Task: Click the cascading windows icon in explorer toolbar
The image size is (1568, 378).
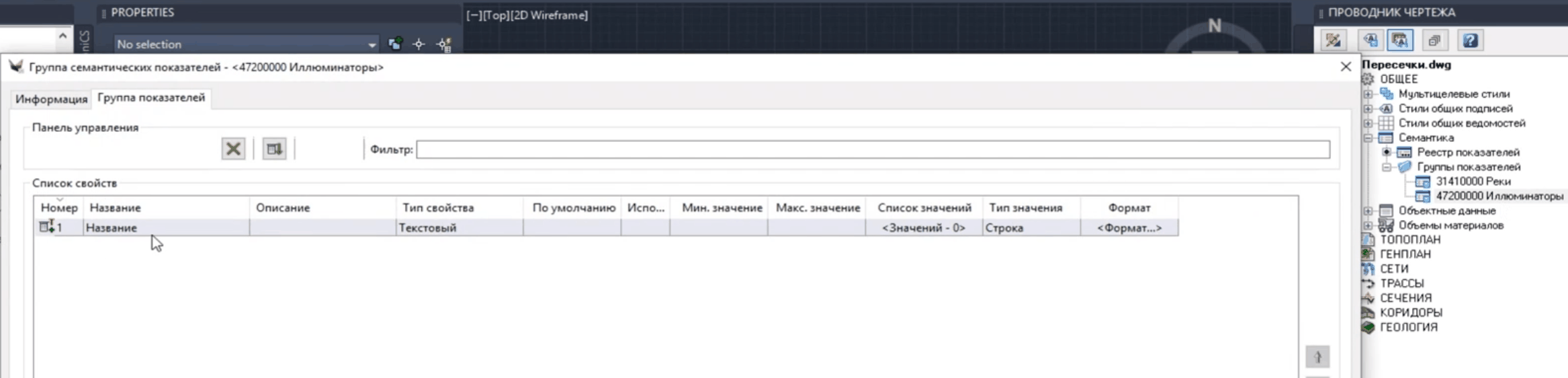Action: tap(1434, 40)
